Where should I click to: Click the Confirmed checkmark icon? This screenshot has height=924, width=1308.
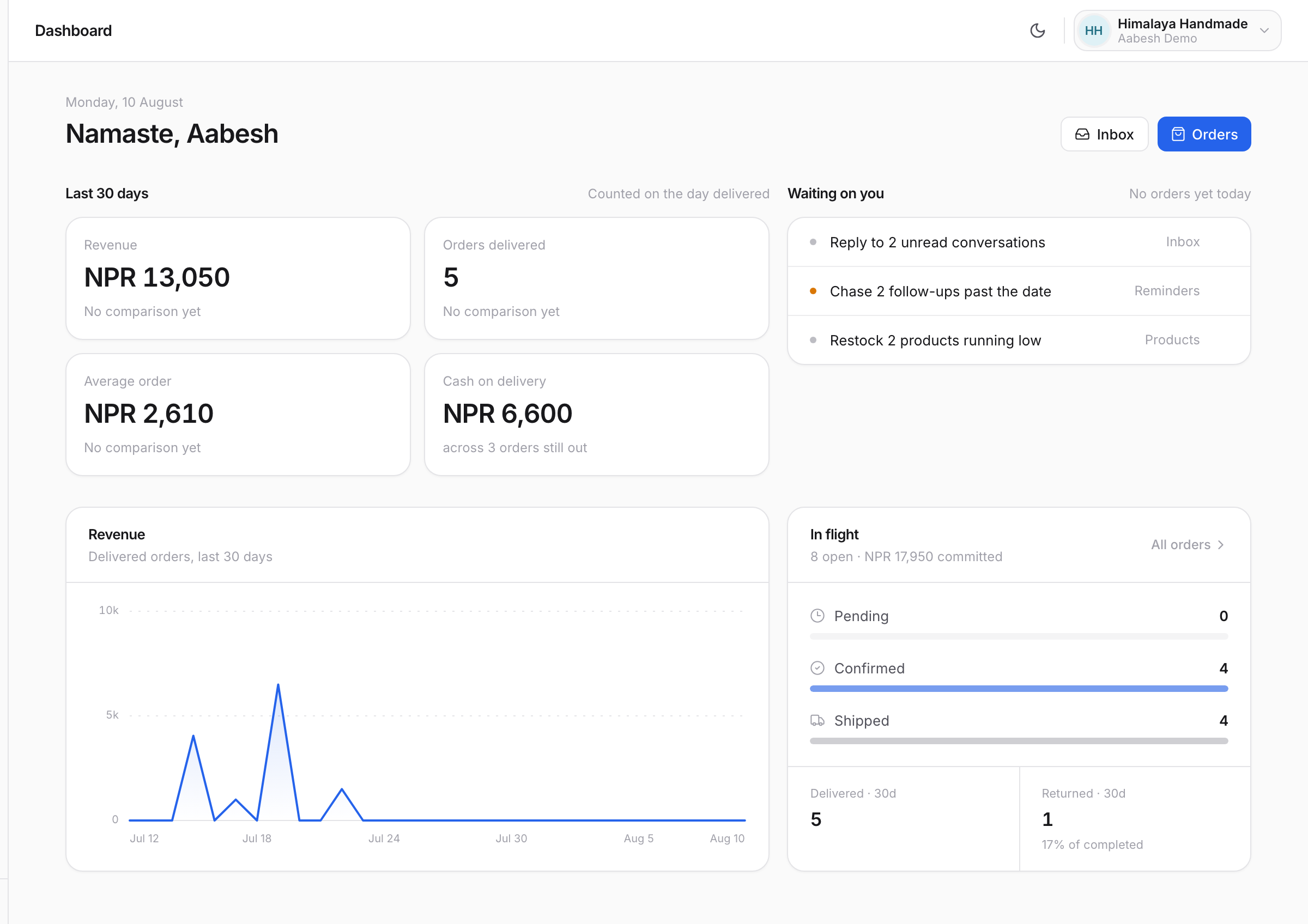point(817,668)
